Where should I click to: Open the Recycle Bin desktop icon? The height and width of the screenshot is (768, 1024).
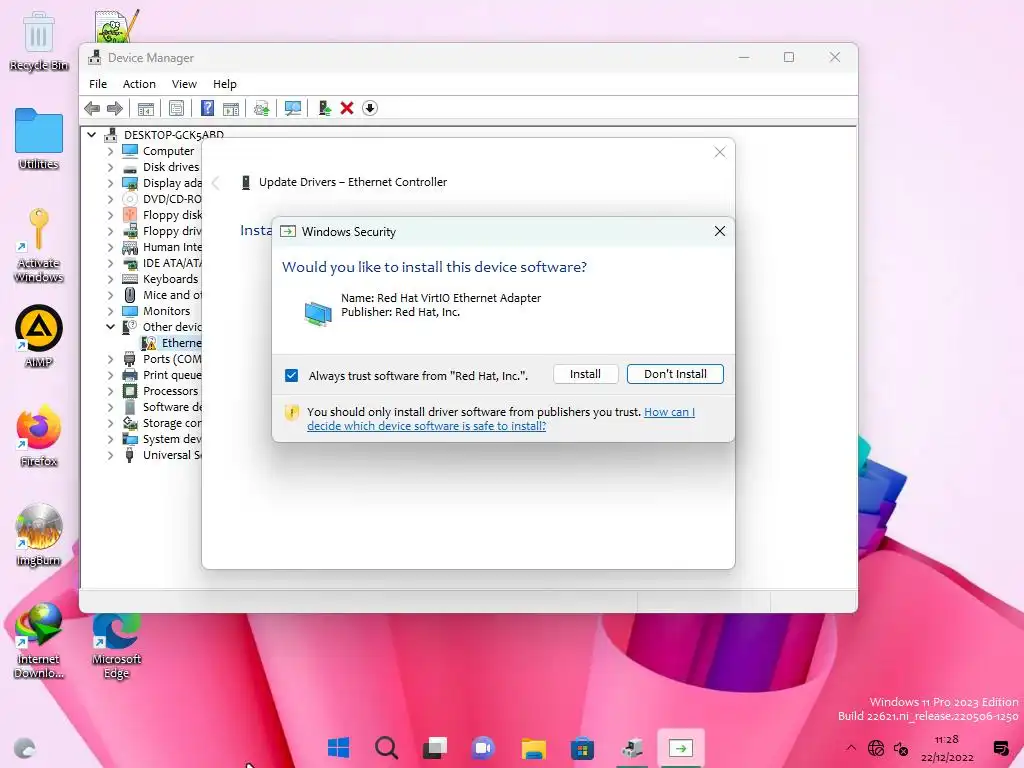[39, 42]
